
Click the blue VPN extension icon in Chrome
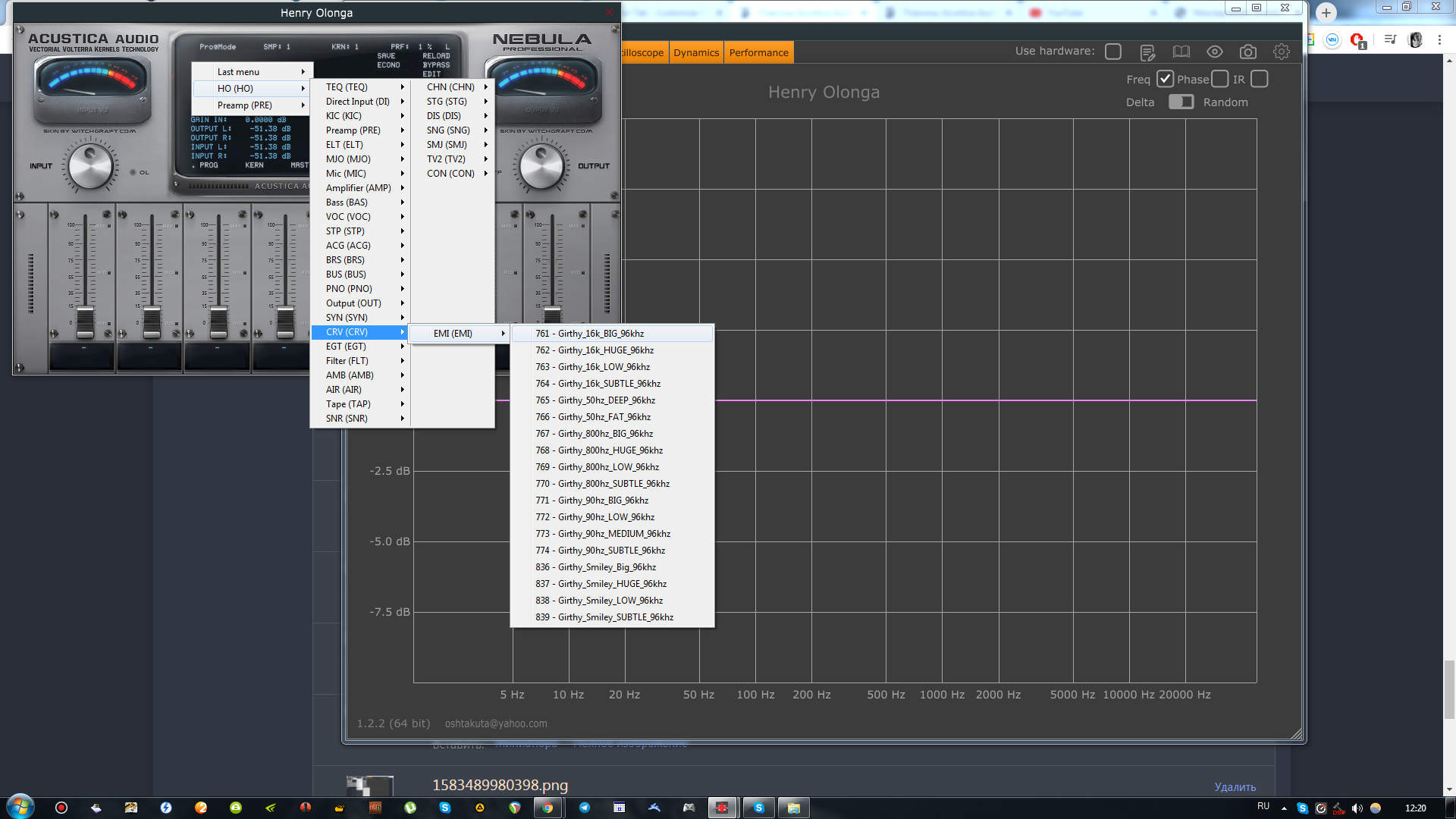(1332, 39)
